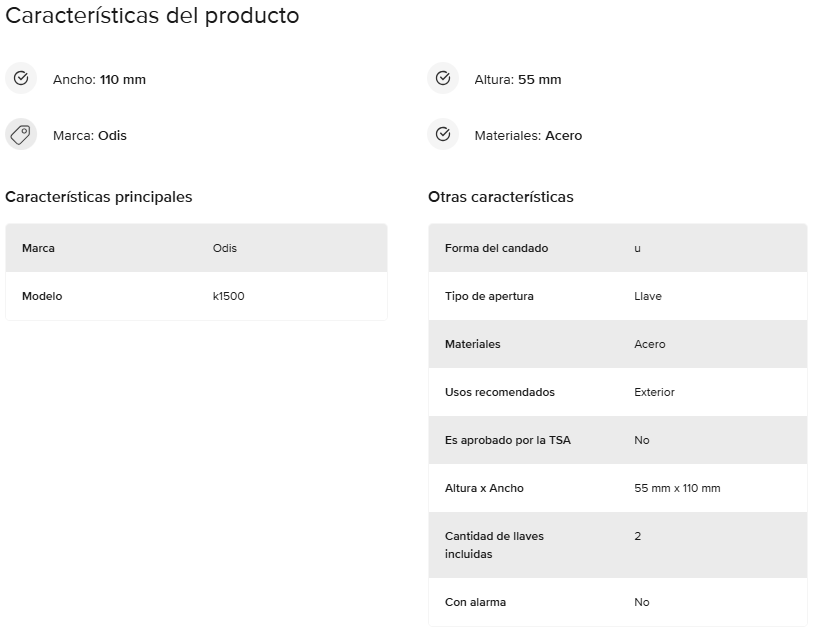The height and width of the screenshot is (630, 813).
Task: Click the Tipo de apertura Llave row
Action: pos(617,296)
